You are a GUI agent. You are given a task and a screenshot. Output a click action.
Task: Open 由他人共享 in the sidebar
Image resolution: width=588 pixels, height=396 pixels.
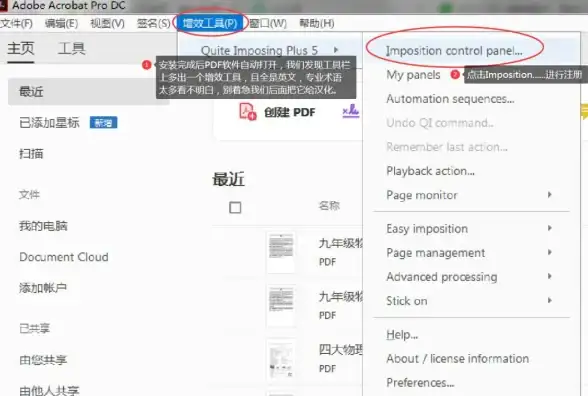click(x=49, y=391)
